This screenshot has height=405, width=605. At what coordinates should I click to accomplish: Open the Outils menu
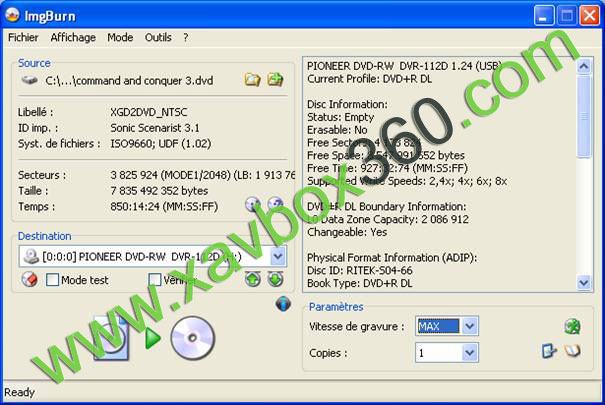click(x=158, y=37)
